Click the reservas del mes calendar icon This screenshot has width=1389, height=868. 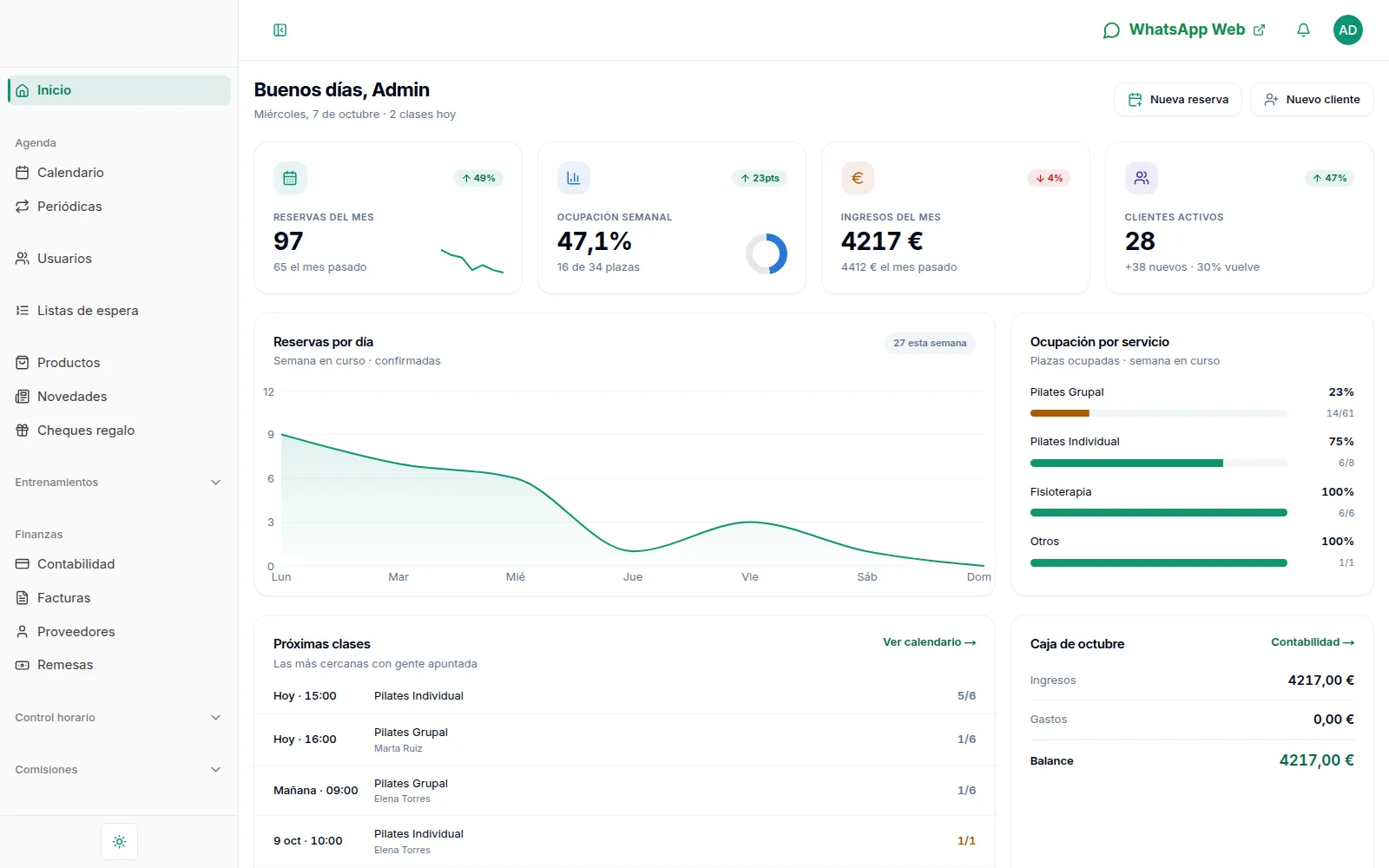click(290, 178)
